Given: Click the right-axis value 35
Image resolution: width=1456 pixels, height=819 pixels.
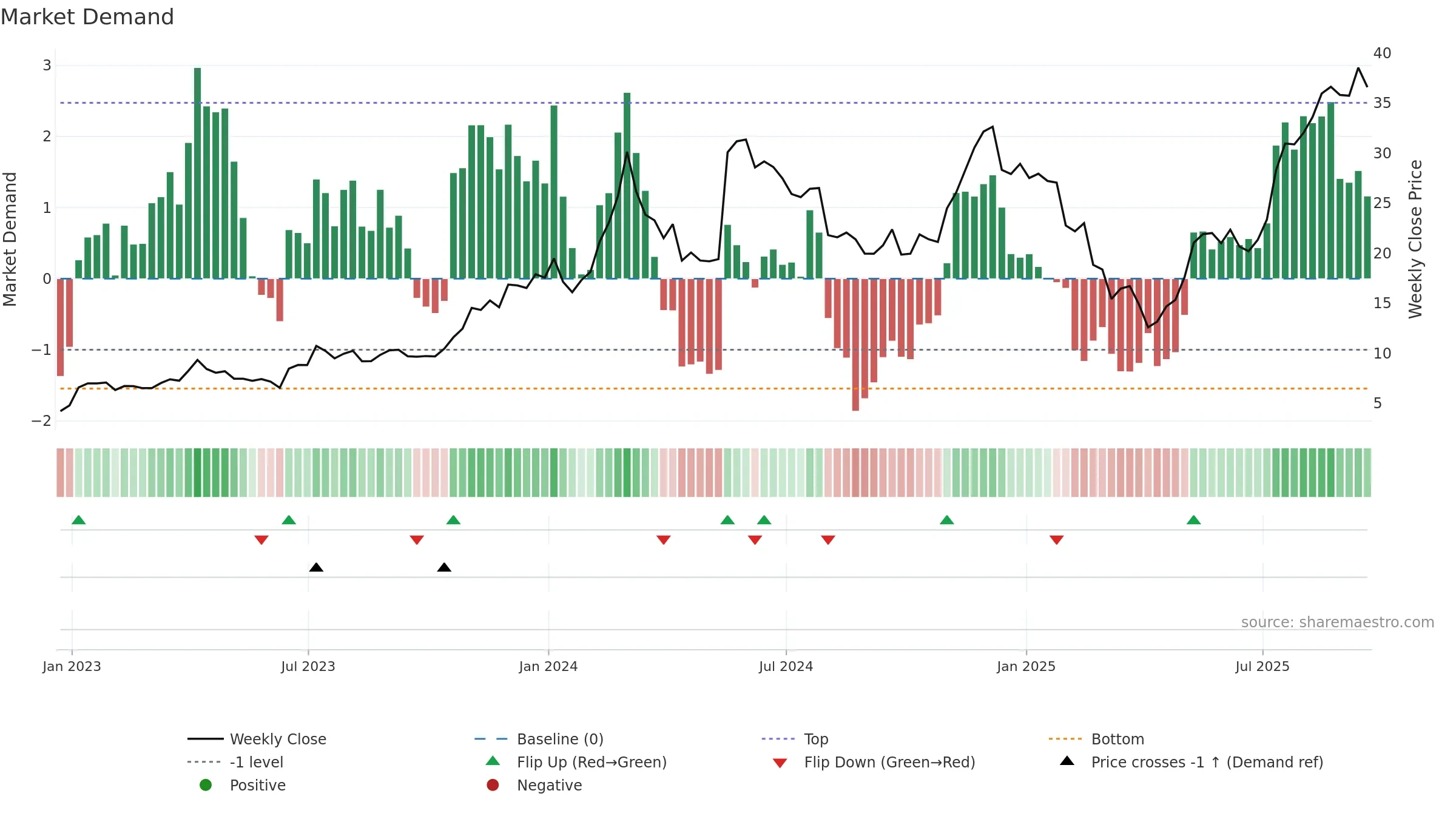Looking at the screenshot, I should [1382, 103].
